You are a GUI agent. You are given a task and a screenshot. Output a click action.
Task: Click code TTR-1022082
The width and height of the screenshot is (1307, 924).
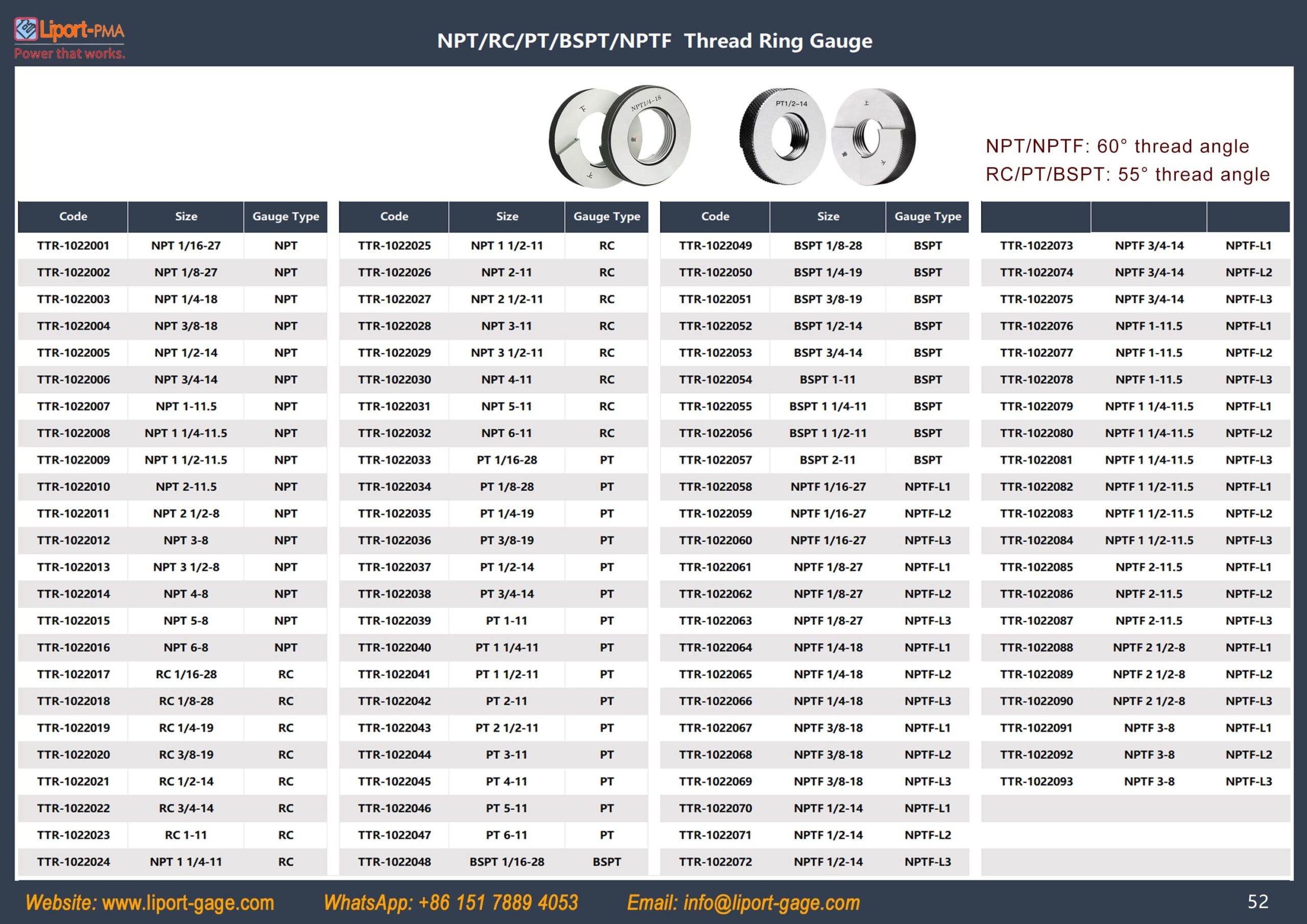click(x=1036, y=486)
